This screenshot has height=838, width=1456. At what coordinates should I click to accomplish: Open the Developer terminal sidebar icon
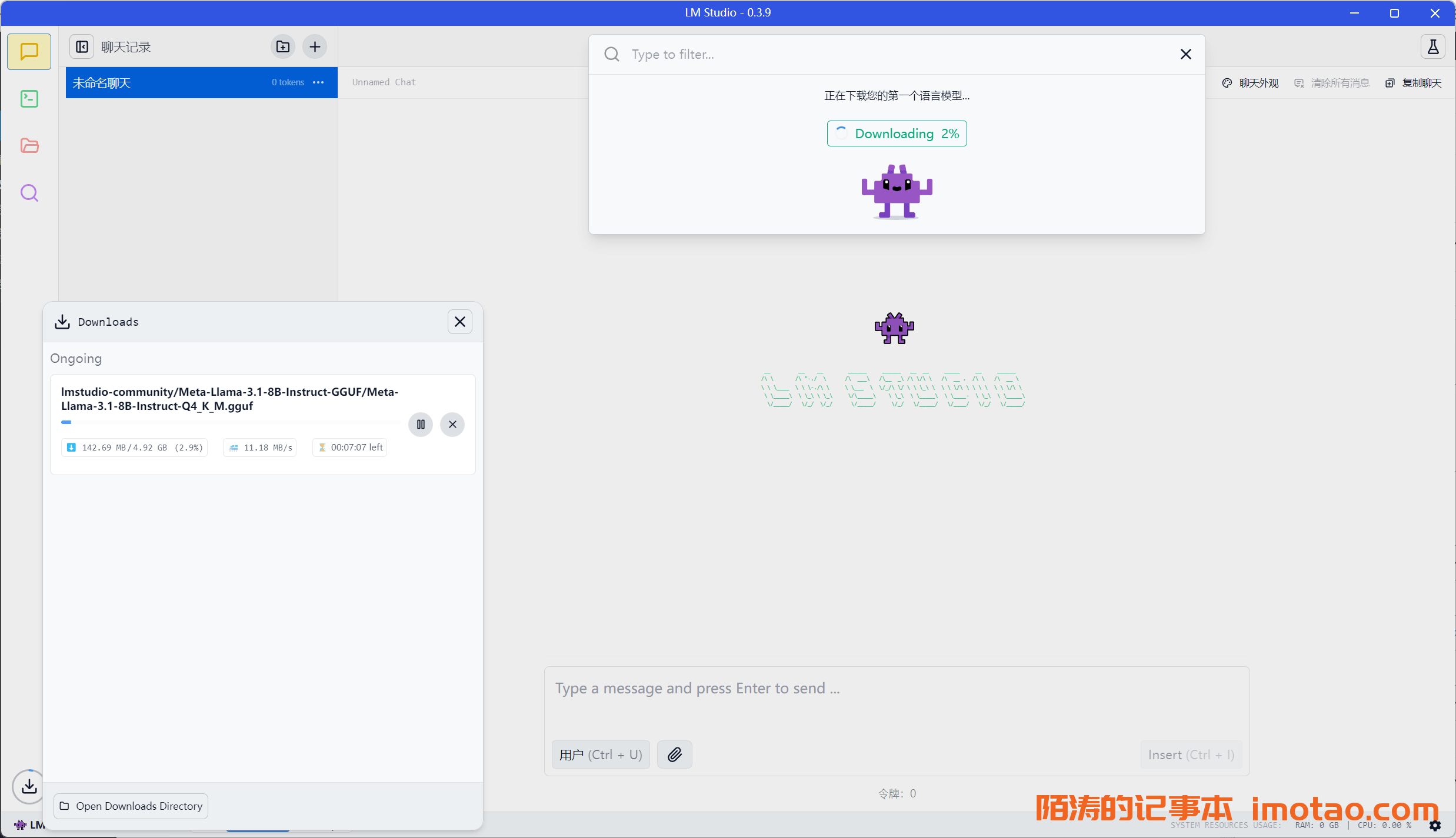(29, 99)
